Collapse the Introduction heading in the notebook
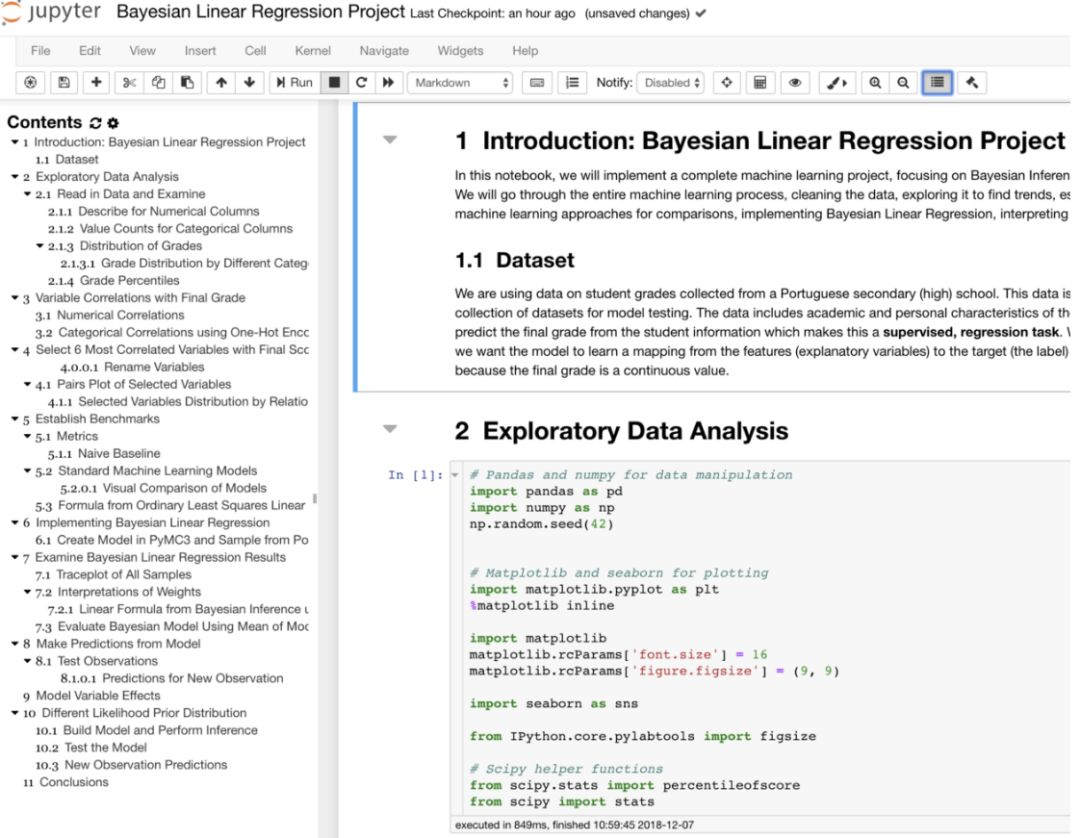 [390, 141]
